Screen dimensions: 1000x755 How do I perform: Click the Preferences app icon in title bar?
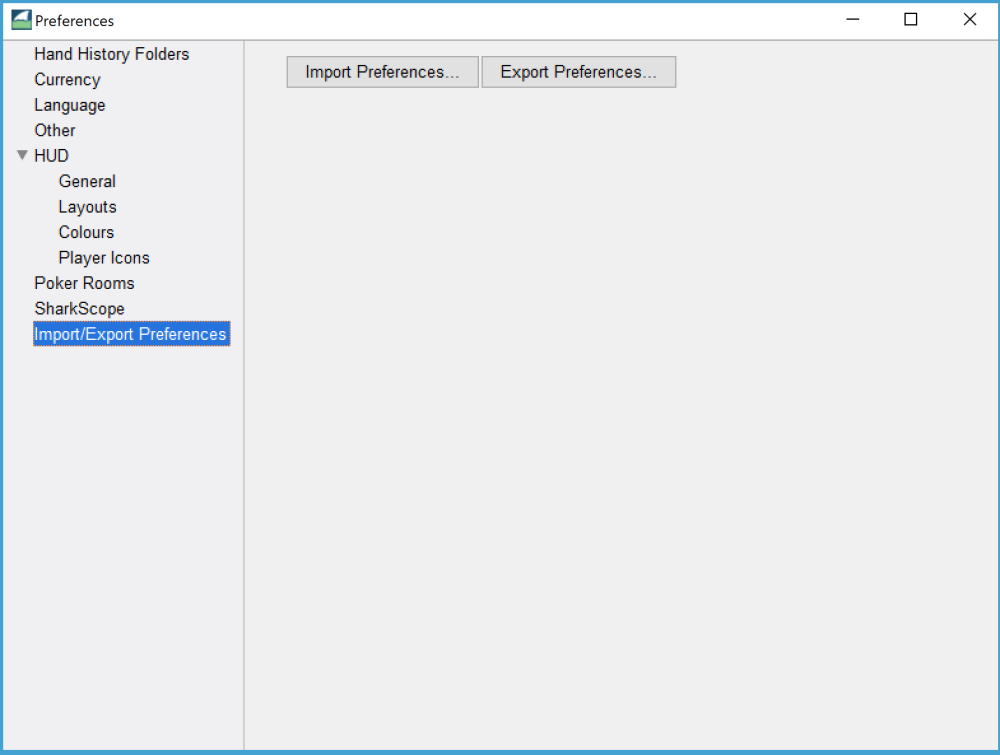[21, 20]
